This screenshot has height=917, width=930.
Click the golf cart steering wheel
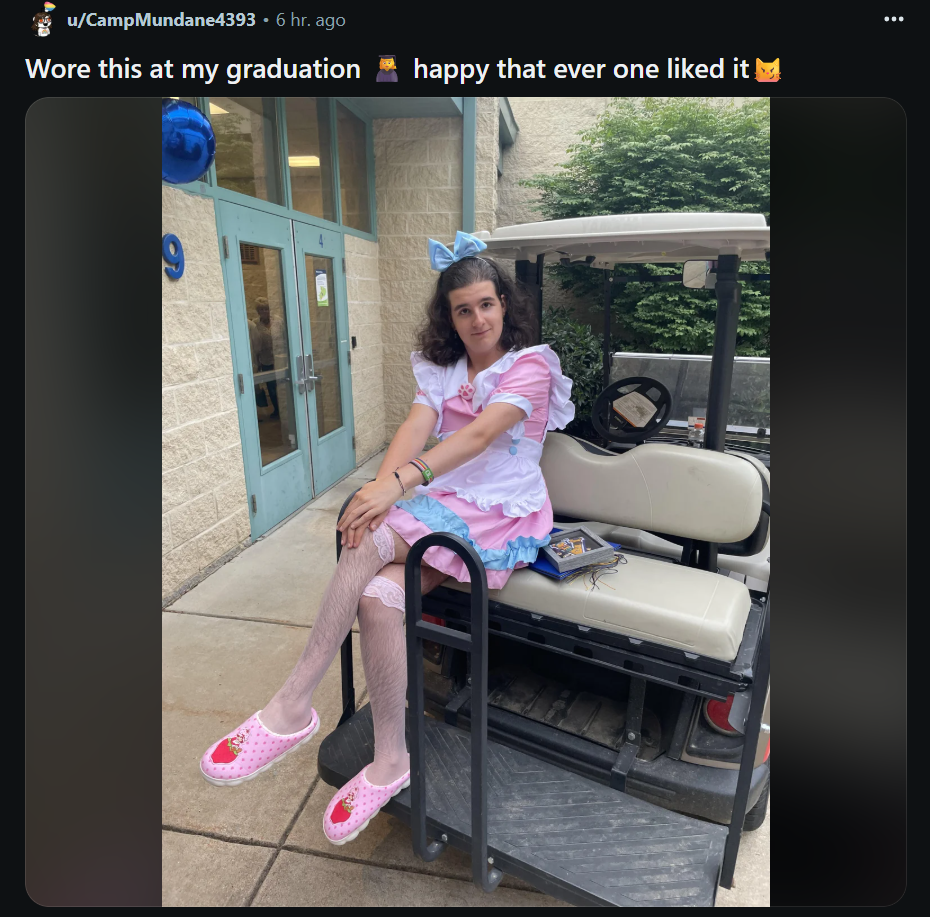(x=631, y=409)
